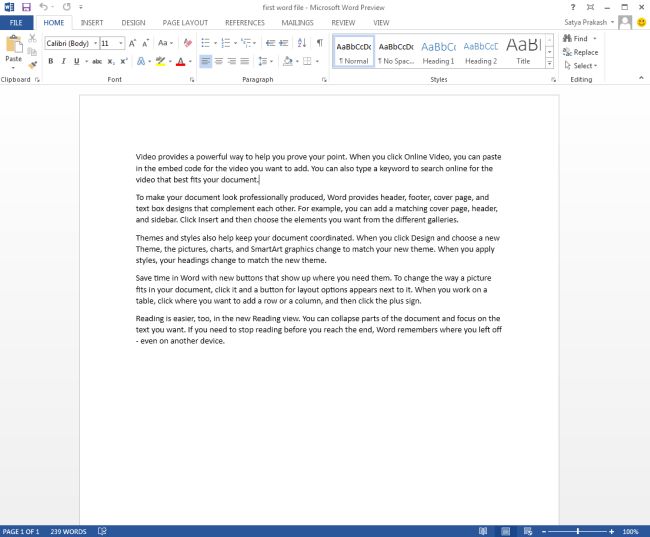
Task: Cut selection with scissors icon
Action: click(32, 38)
